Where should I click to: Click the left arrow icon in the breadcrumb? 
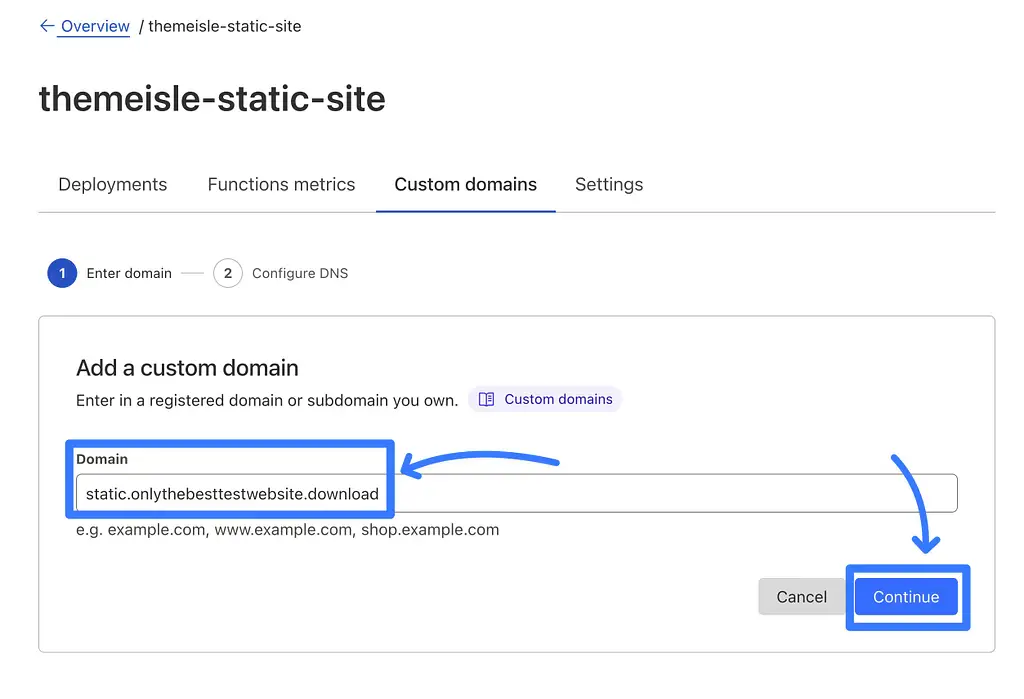(47, 26)
